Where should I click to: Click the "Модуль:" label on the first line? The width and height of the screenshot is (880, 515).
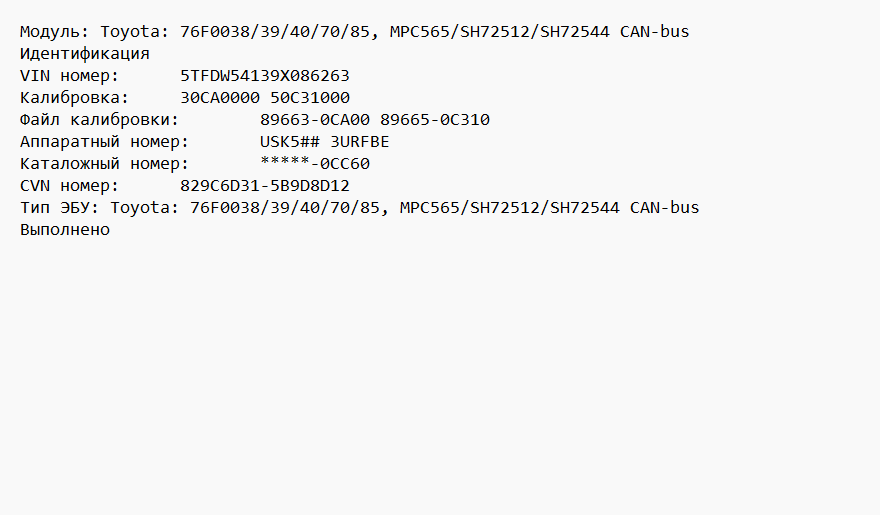54,32
